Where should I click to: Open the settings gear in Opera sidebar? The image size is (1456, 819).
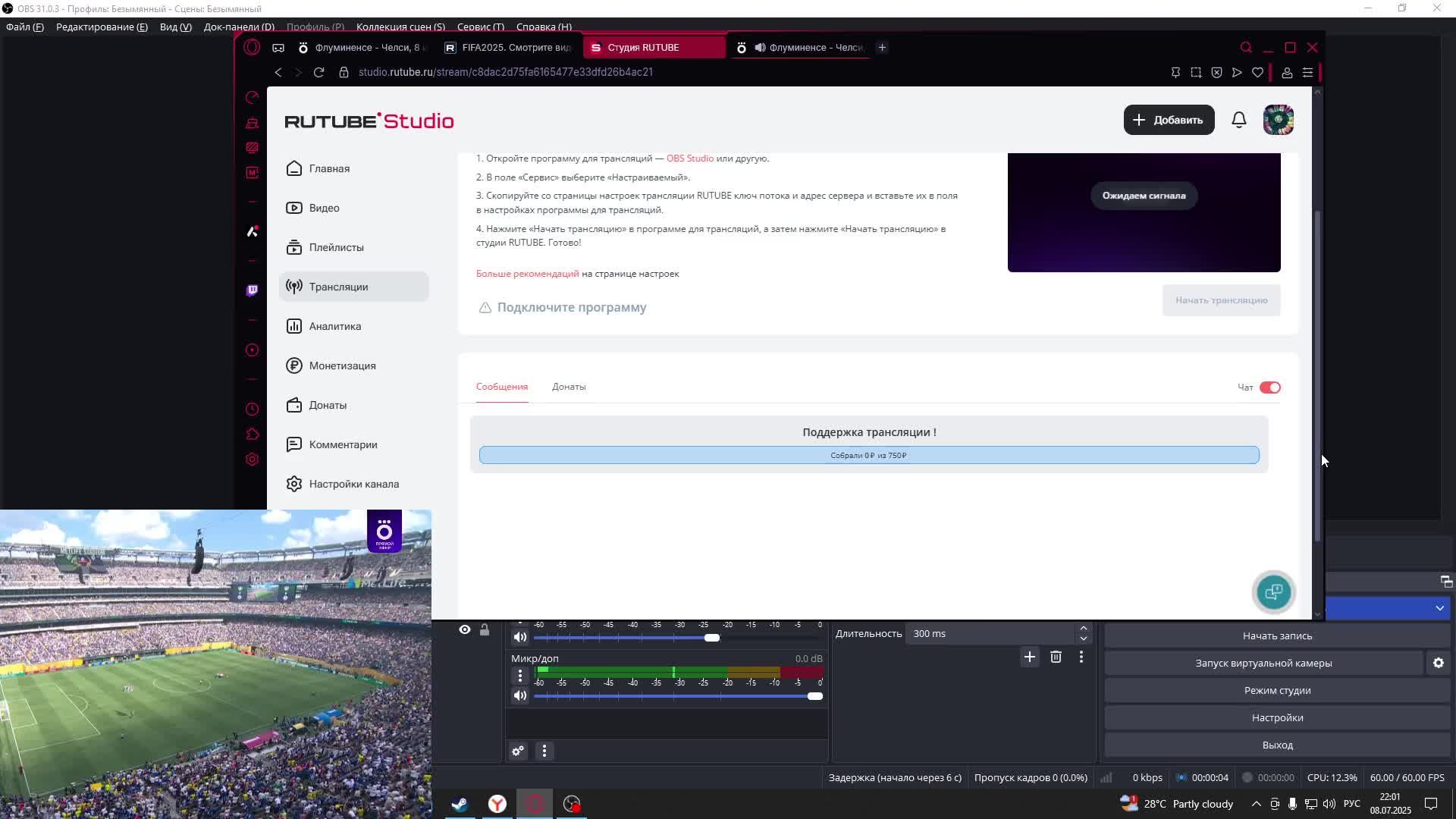point(253,459)
